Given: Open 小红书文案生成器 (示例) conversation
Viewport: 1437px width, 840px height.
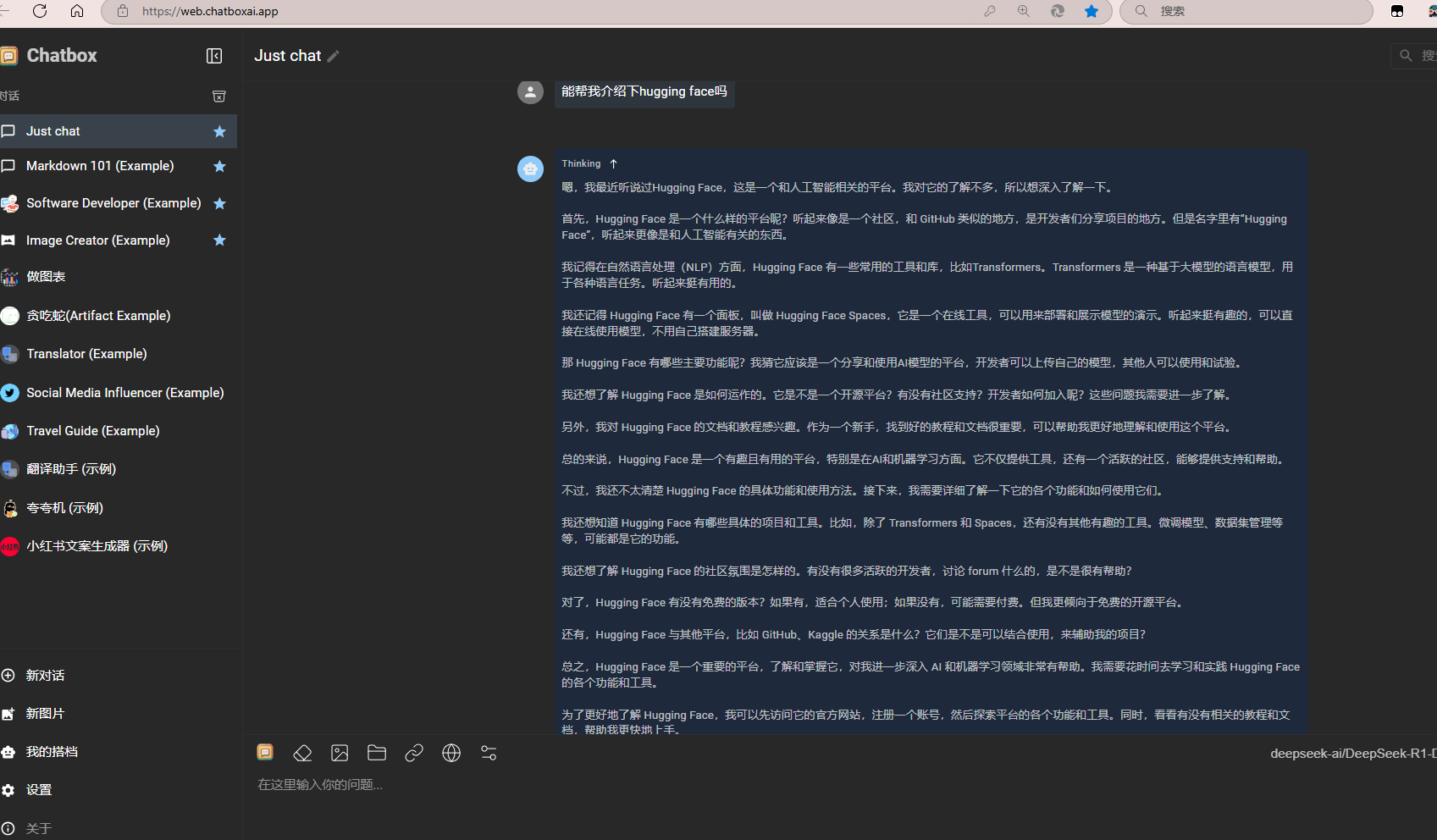Looking at the screenshot, I should point(118,546).
